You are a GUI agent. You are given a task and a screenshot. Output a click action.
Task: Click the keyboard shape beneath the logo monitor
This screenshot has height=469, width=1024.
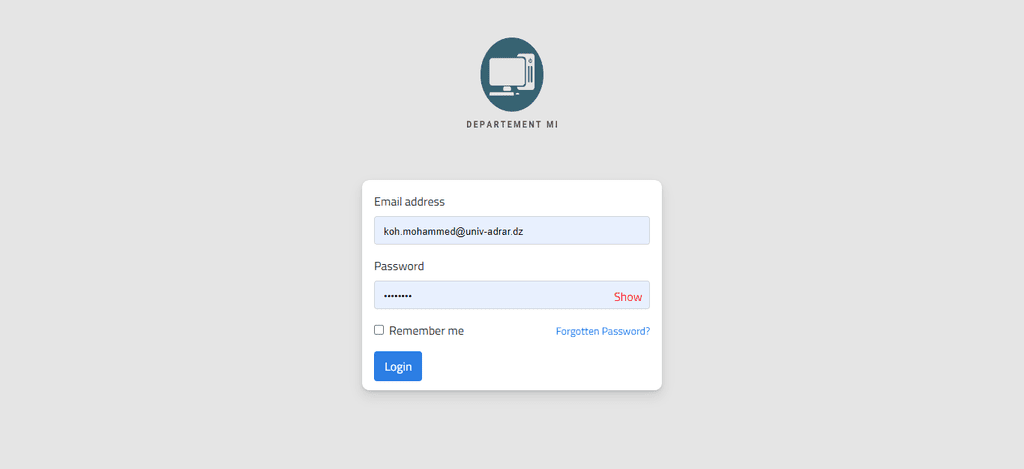coord(502,94)
